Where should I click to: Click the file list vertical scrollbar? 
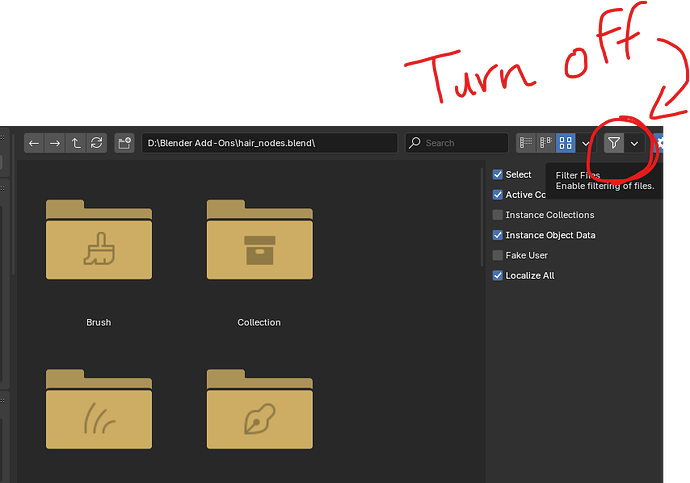[482, 218]
